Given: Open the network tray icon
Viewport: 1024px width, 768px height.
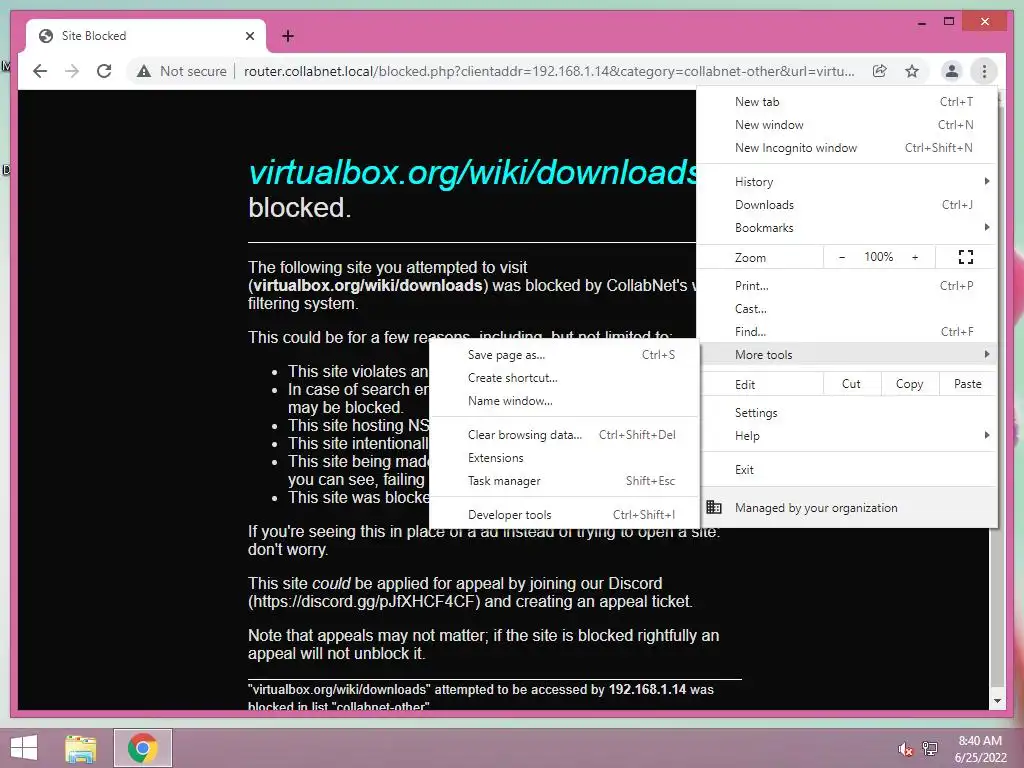Looking at the screenshot, I should coord(930,749).
